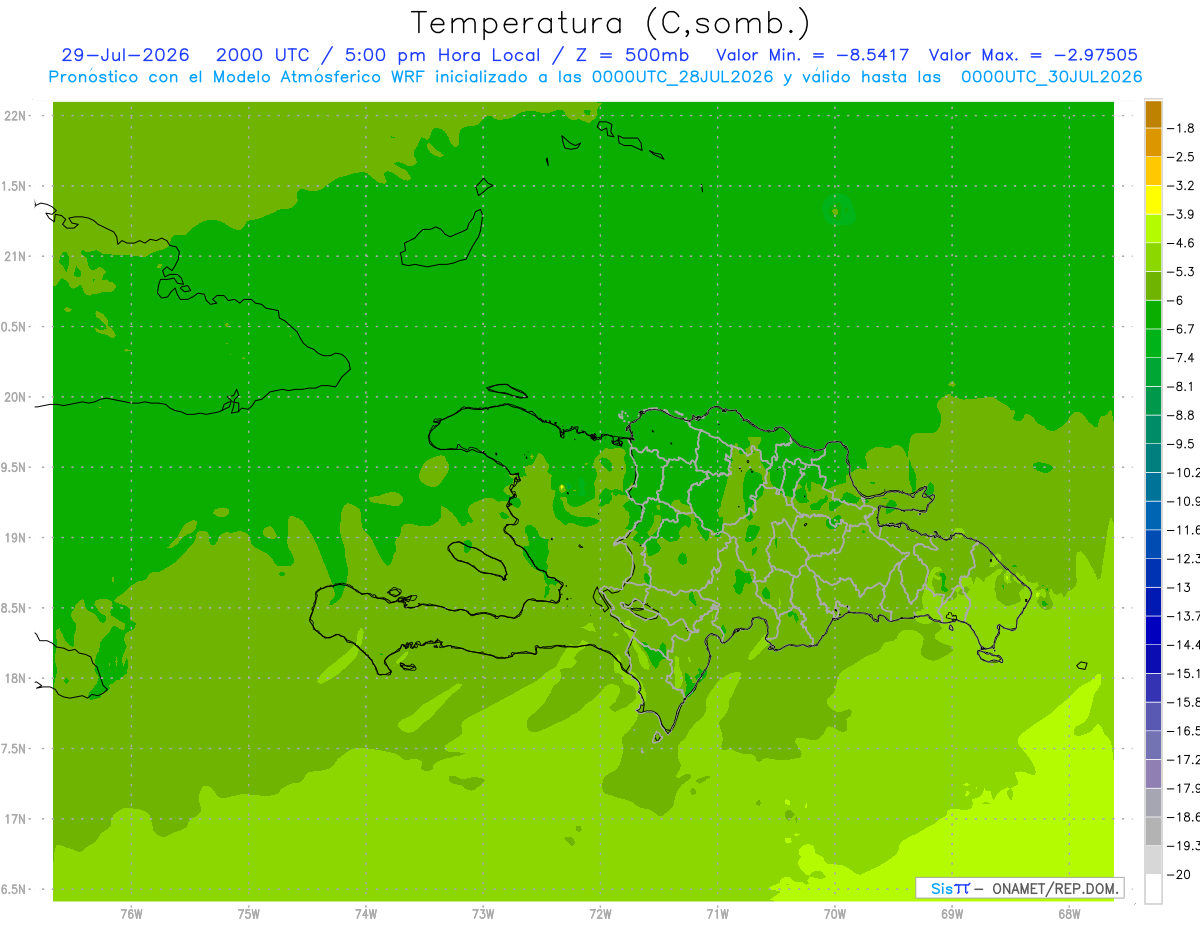Click "0000UTC_30JUL2026" valid-until time text

point(1051,76)
